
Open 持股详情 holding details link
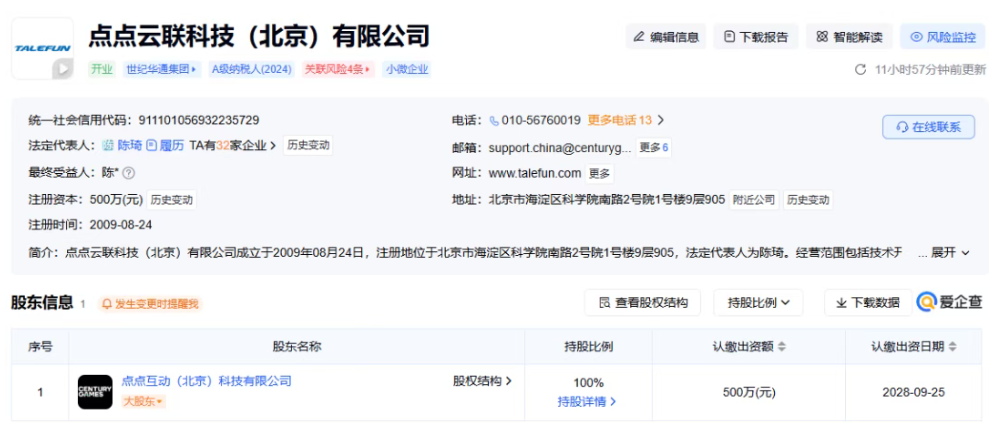tap(587, 402)
